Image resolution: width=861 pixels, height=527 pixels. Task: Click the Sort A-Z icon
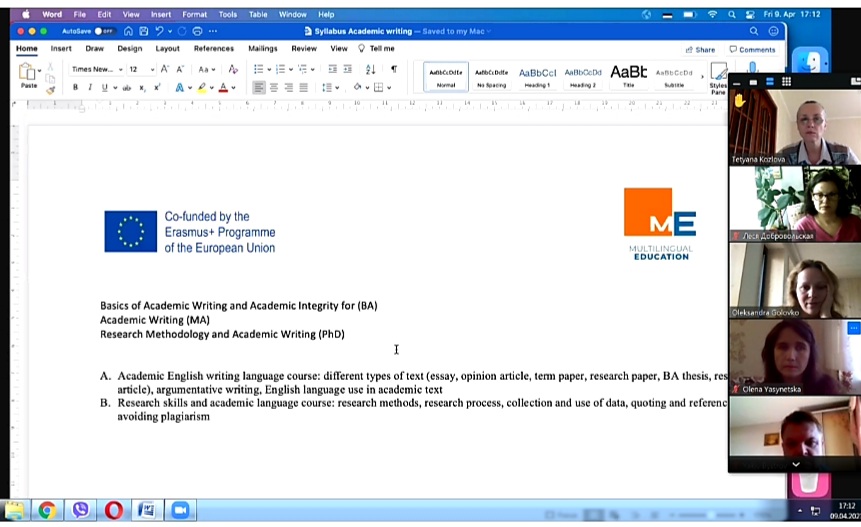[x=370, y=69]
